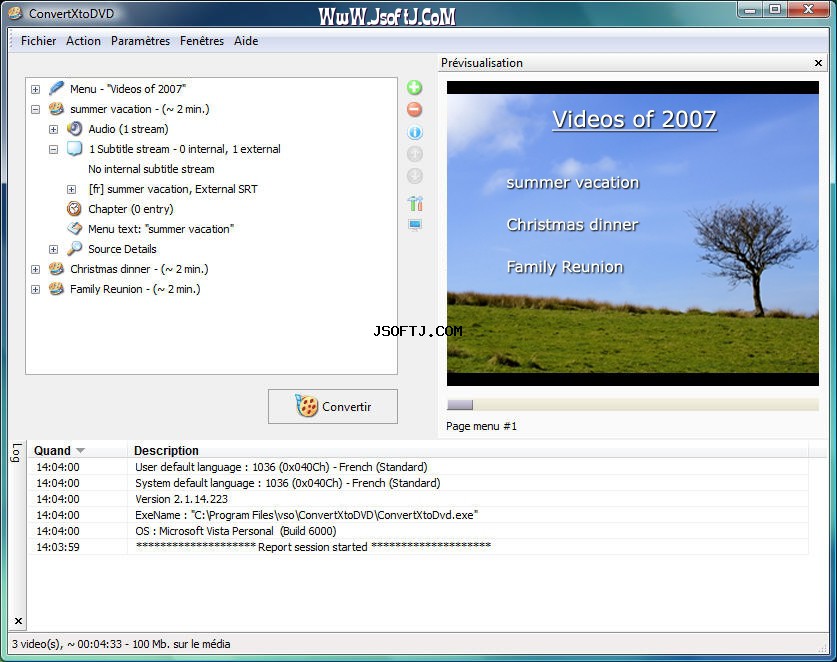Select the summer vacation (~ 2 min.) row

pos(140,109)
